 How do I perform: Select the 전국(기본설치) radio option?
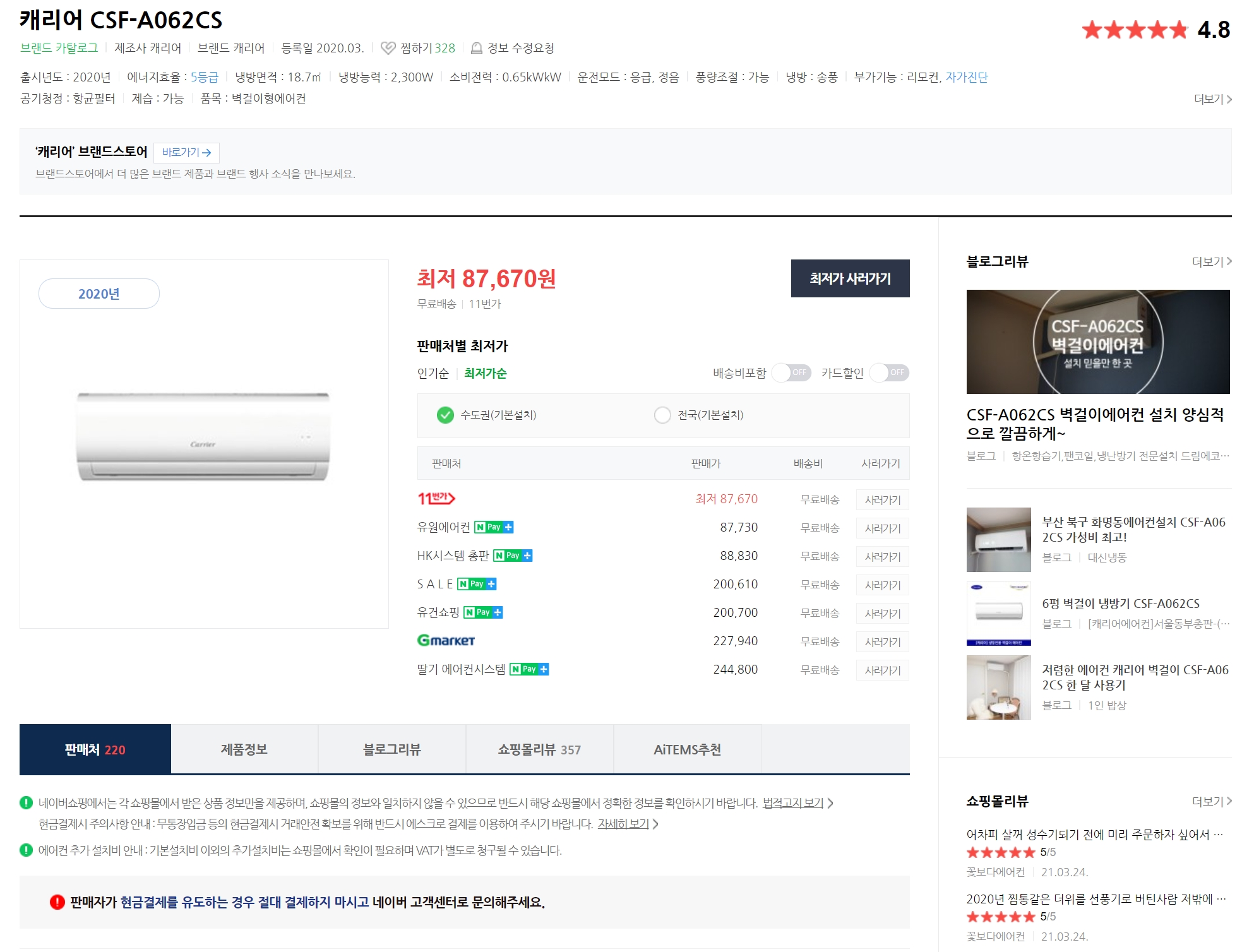pos(662,415)
